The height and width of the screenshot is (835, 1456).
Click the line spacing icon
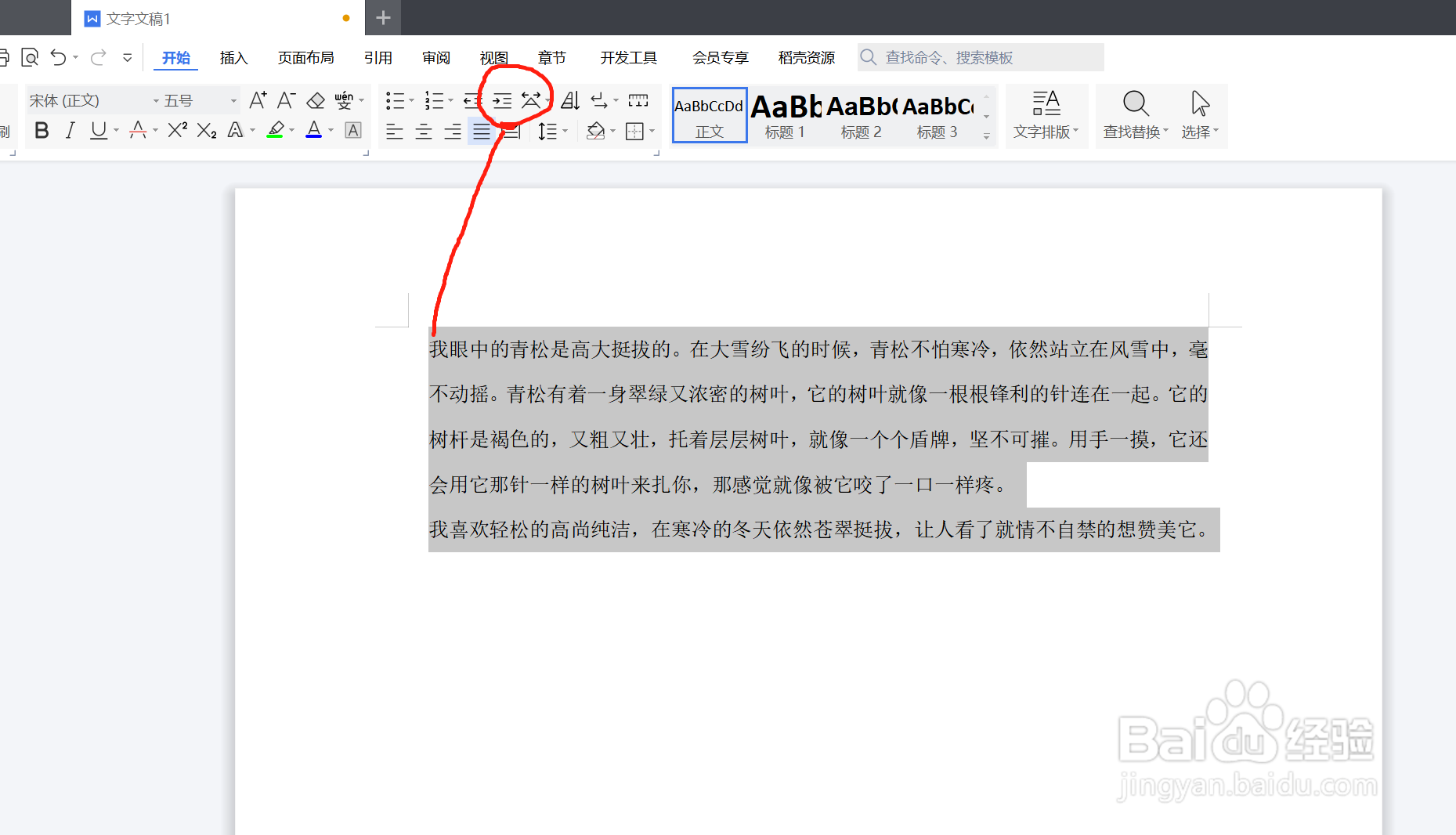tap(547, 131)
